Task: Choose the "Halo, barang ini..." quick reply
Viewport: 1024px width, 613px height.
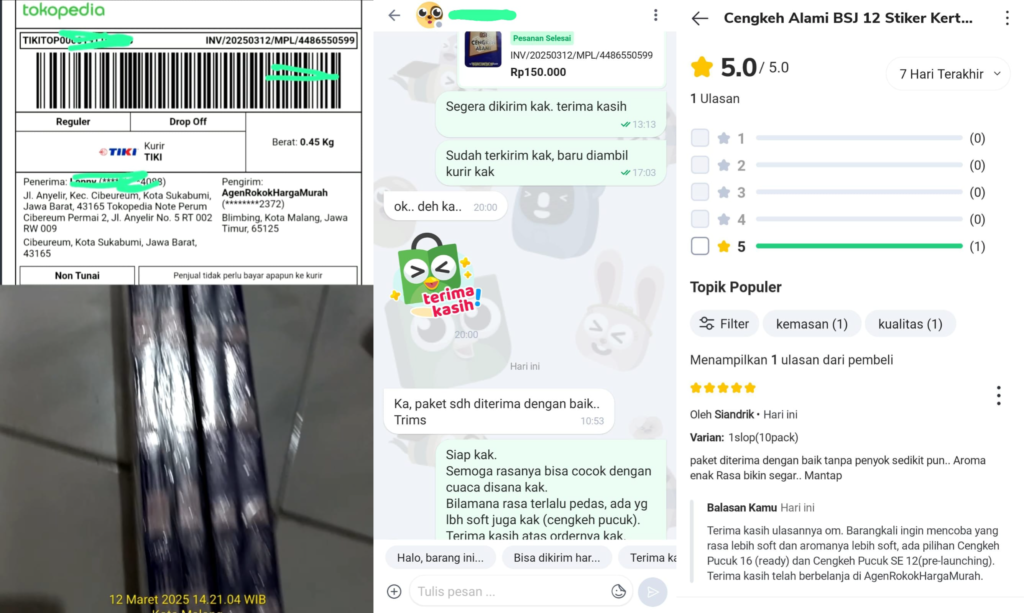Action: 440,558
